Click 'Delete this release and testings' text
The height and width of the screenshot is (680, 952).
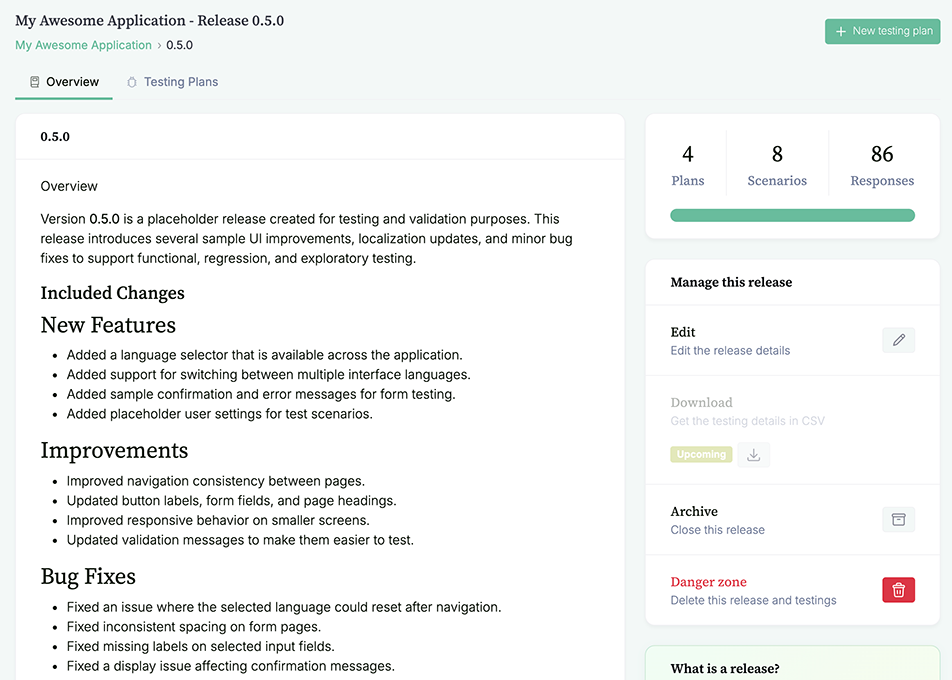[x=753, y=600]
